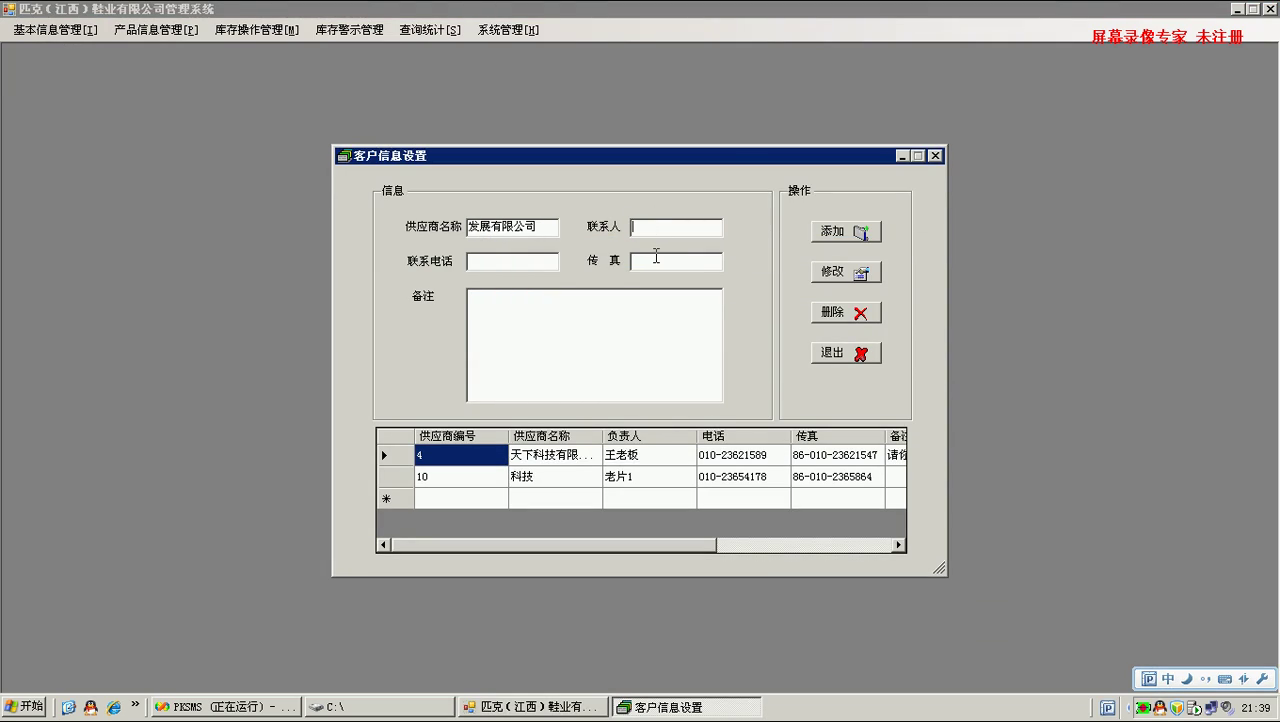
Task: Click the grid's scroll right arrow
Action: coord(898,545)
